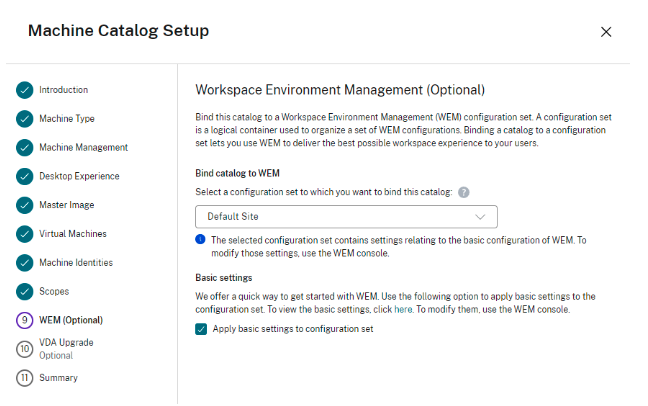Image resolution: width=648 pixels, height=406 pixels.
Task: Toggle Apply basic settings to configuration set
Action: (x=201, y=329)
